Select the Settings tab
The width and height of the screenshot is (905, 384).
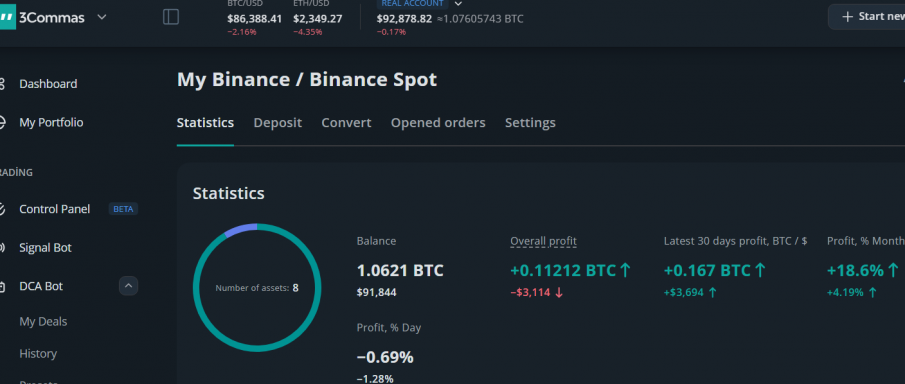click(530, 122)
